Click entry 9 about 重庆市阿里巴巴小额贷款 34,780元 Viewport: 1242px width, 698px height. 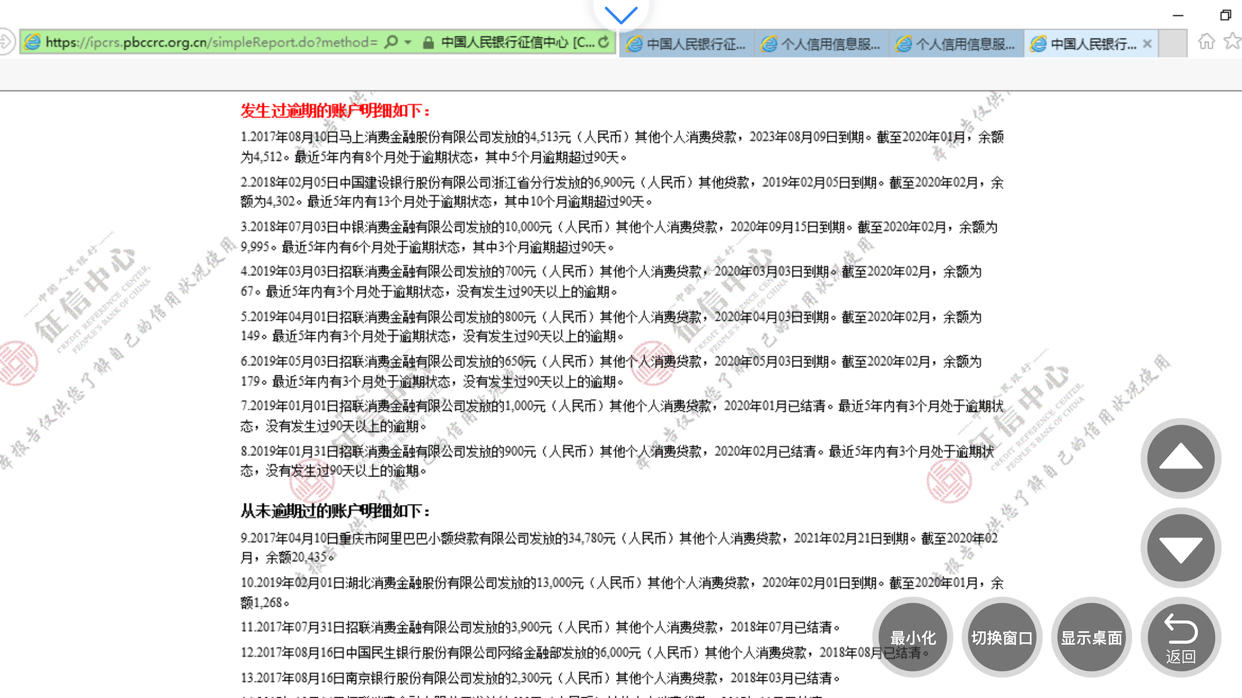619,548
